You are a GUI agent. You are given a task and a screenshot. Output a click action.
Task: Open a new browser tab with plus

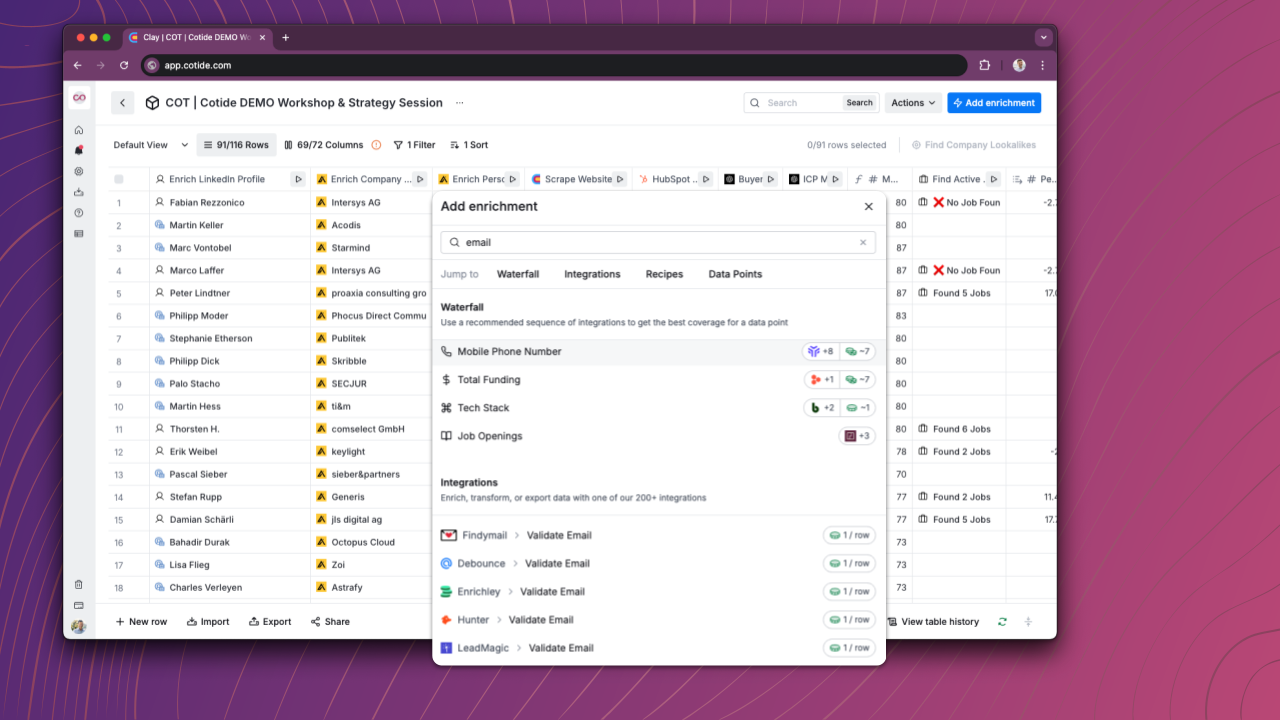tap(285, 37)
